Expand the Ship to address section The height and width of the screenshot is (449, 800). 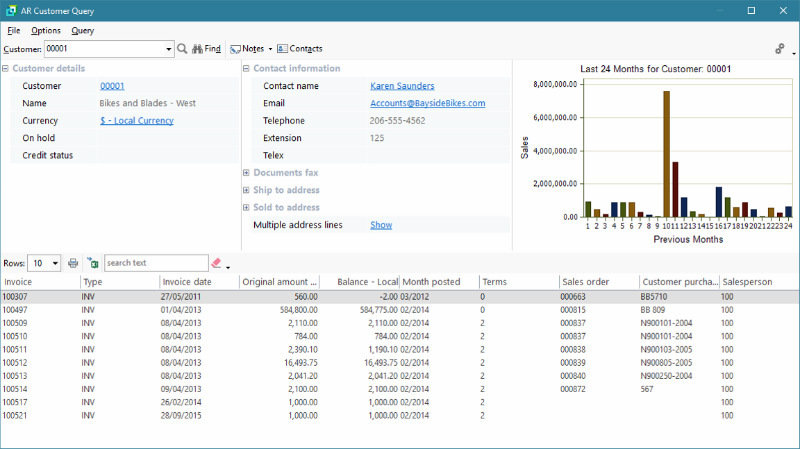tap(246, 190)
